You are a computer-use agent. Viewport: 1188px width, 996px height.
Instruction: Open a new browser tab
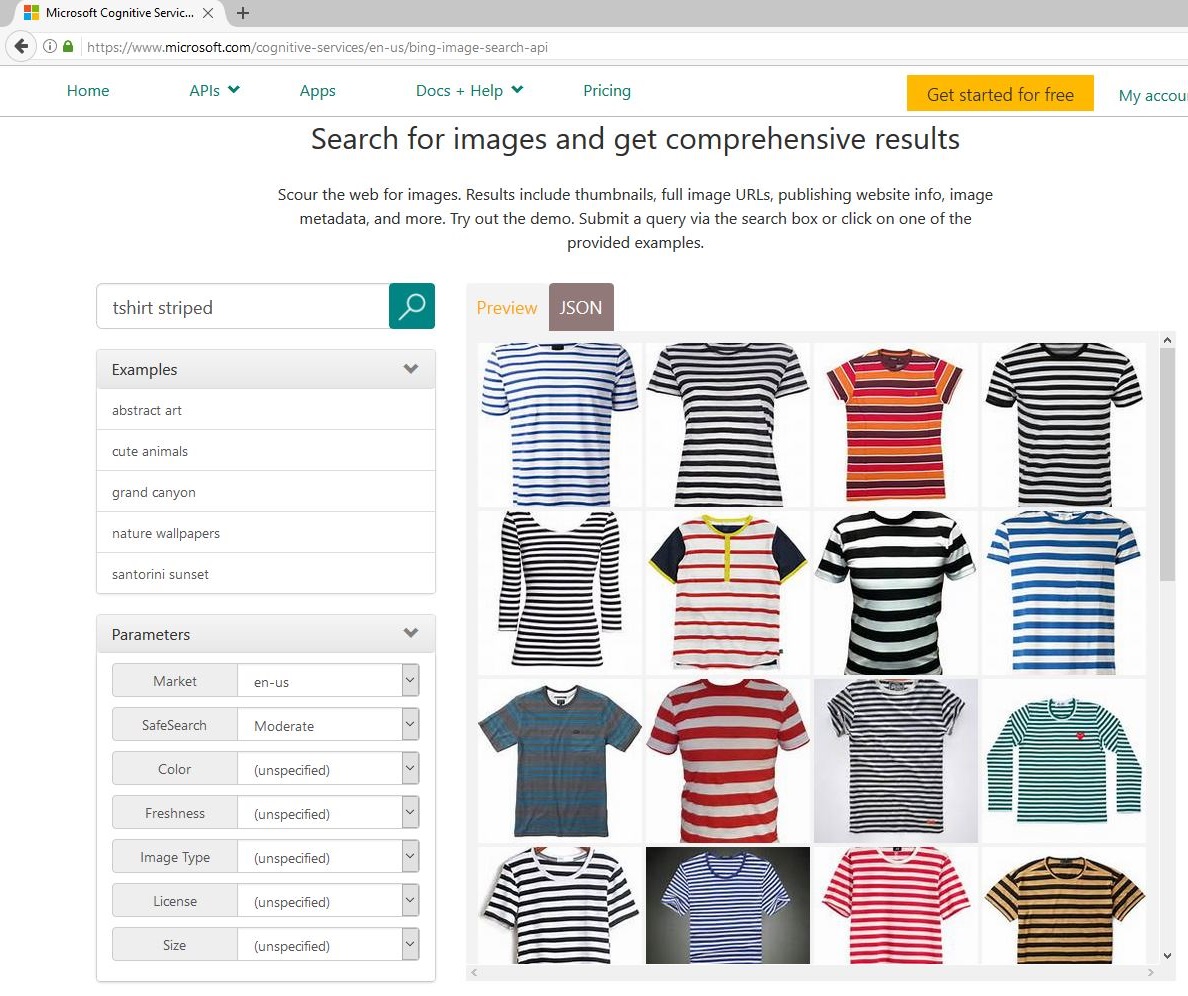pos(243,13)
